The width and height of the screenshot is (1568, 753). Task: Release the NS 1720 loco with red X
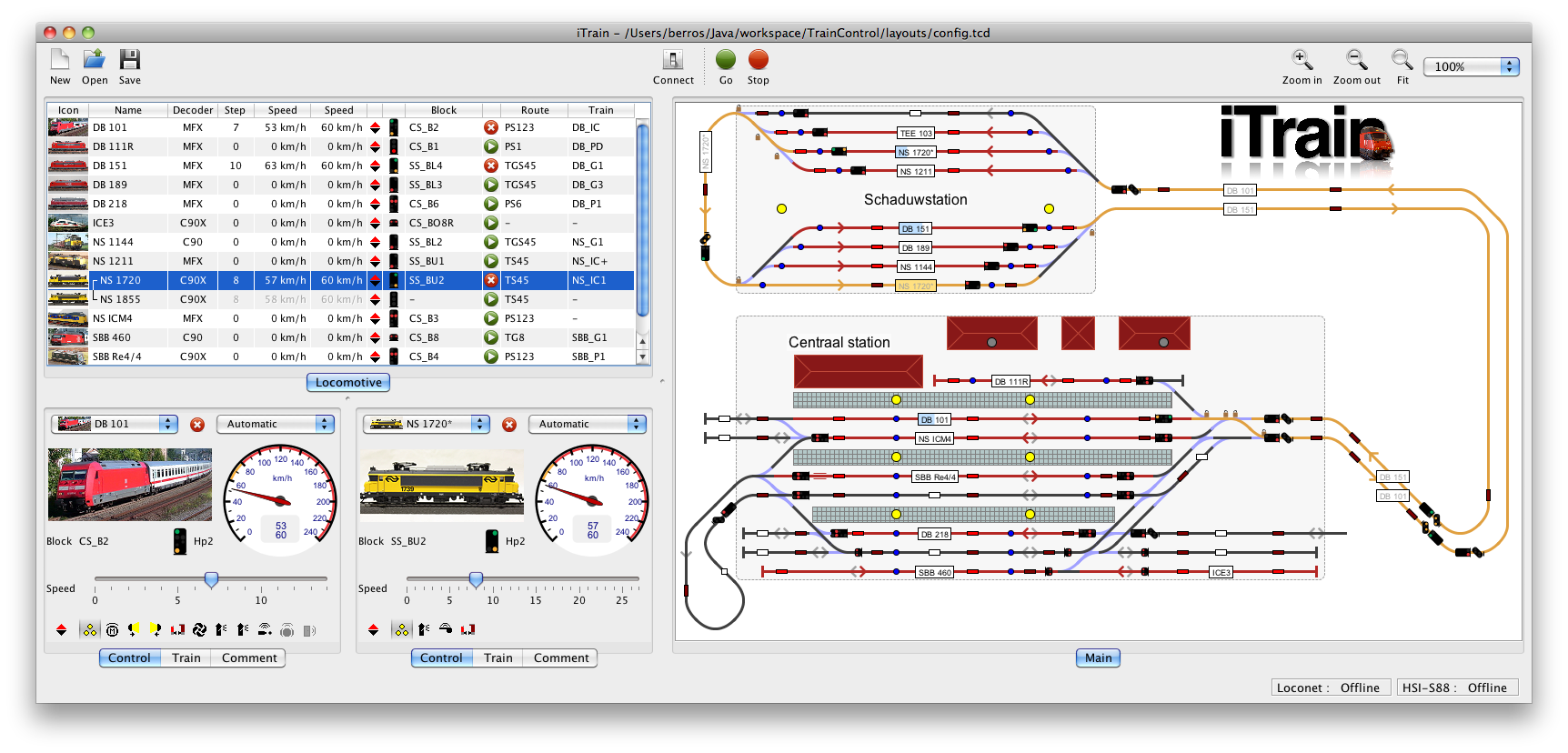pyautogui.click(x=509, y=425)
